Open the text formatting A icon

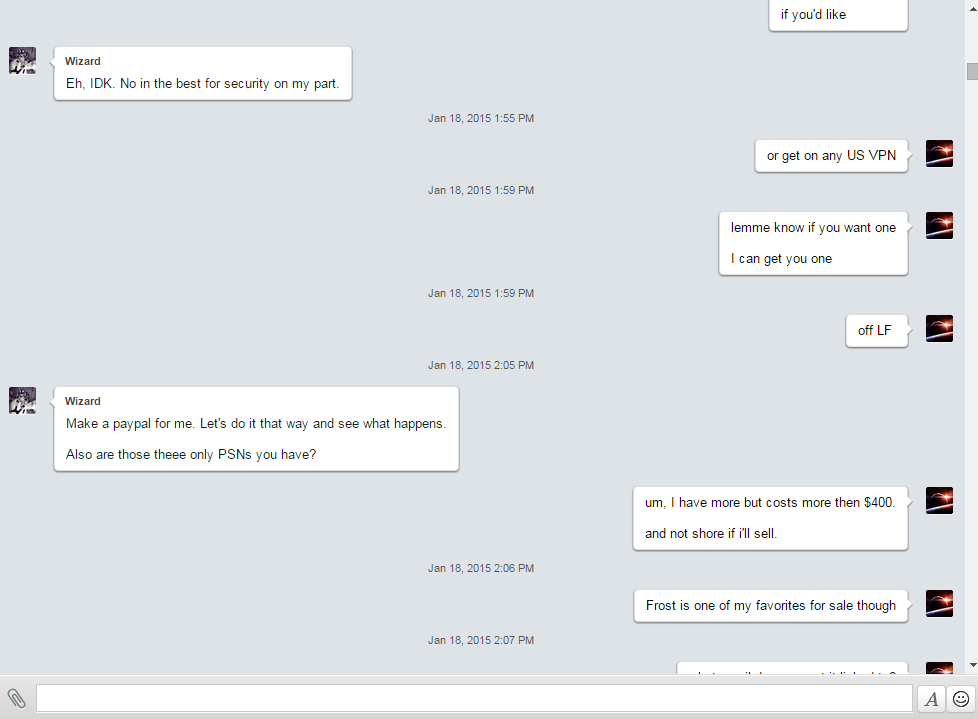(x=931, y=699)
